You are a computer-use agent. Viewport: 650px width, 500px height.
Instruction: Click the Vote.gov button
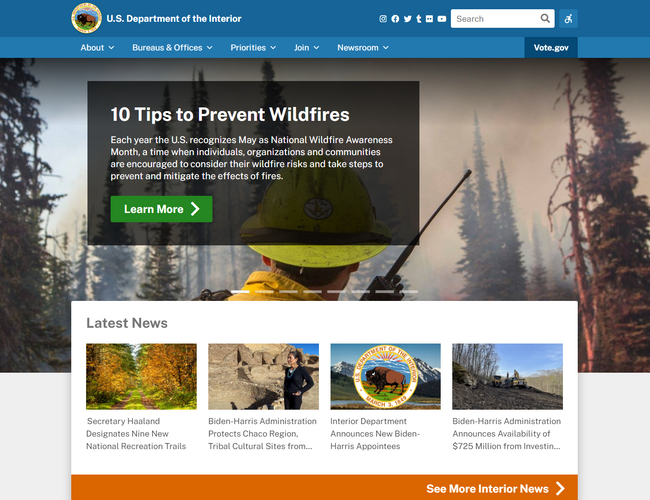(x=551, y=48)
